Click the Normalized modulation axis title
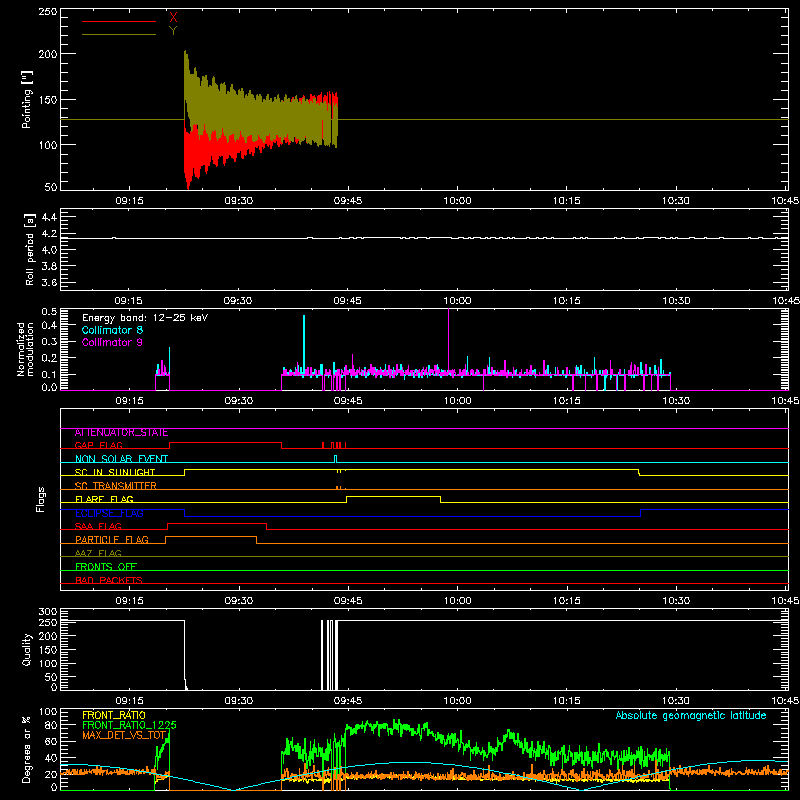 pos(25,349)
